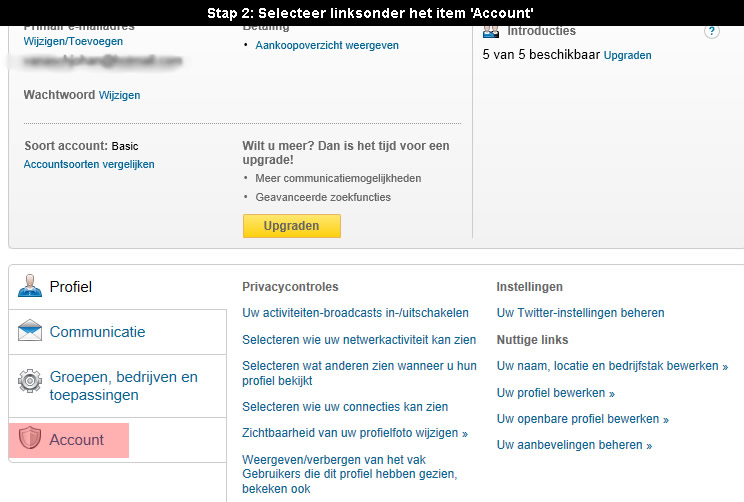The width and height of the screenshot is (744, 502).
Task: Select the Account tab label
Action: (76, 440)
